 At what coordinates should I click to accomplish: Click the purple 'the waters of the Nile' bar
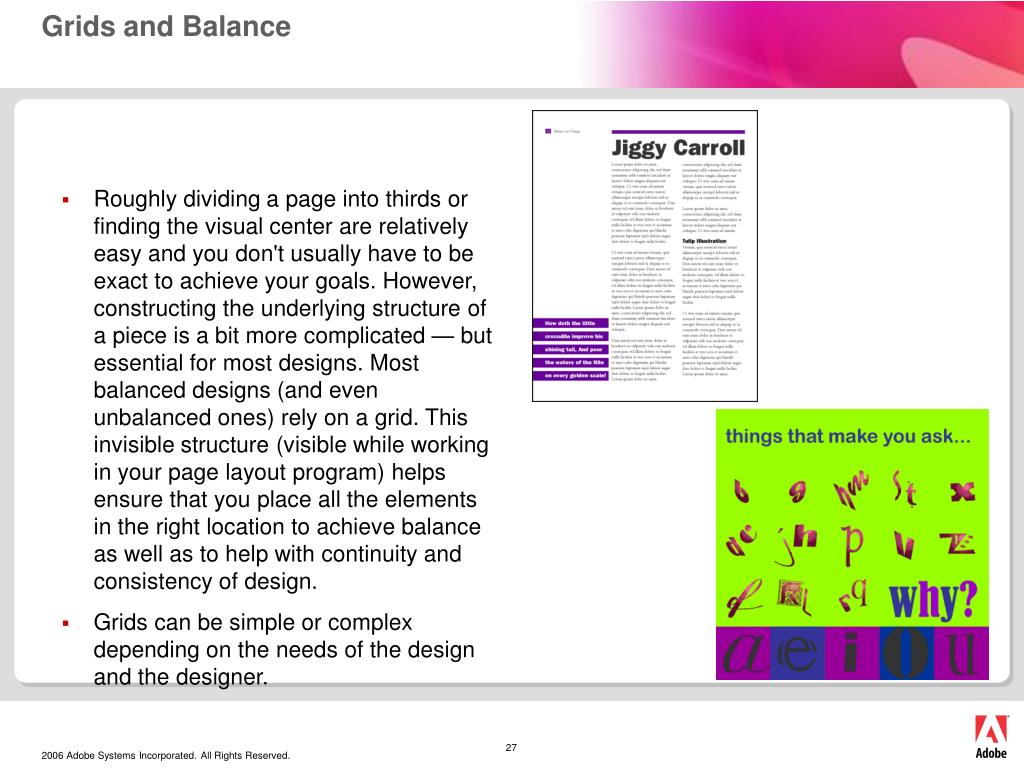570,362
